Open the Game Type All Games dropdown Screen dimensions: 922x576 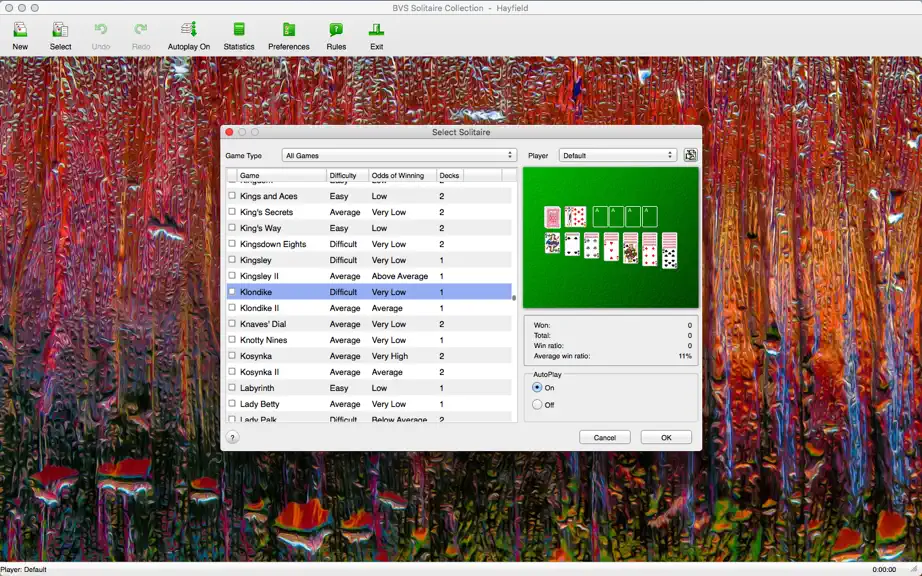click(399, 155)
